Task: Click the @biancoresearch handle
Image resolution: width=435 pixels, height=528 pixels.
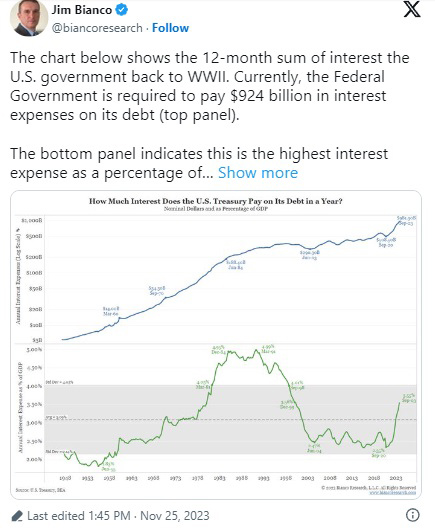Action: coord(97,28)
